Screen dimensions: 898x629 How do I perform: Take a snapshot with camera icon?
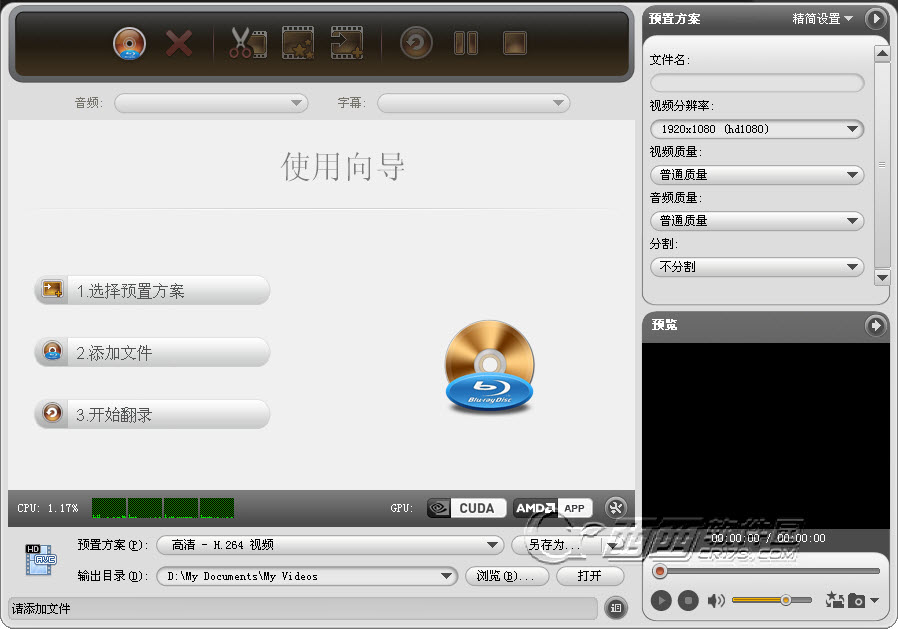click(x=857, y=600)
